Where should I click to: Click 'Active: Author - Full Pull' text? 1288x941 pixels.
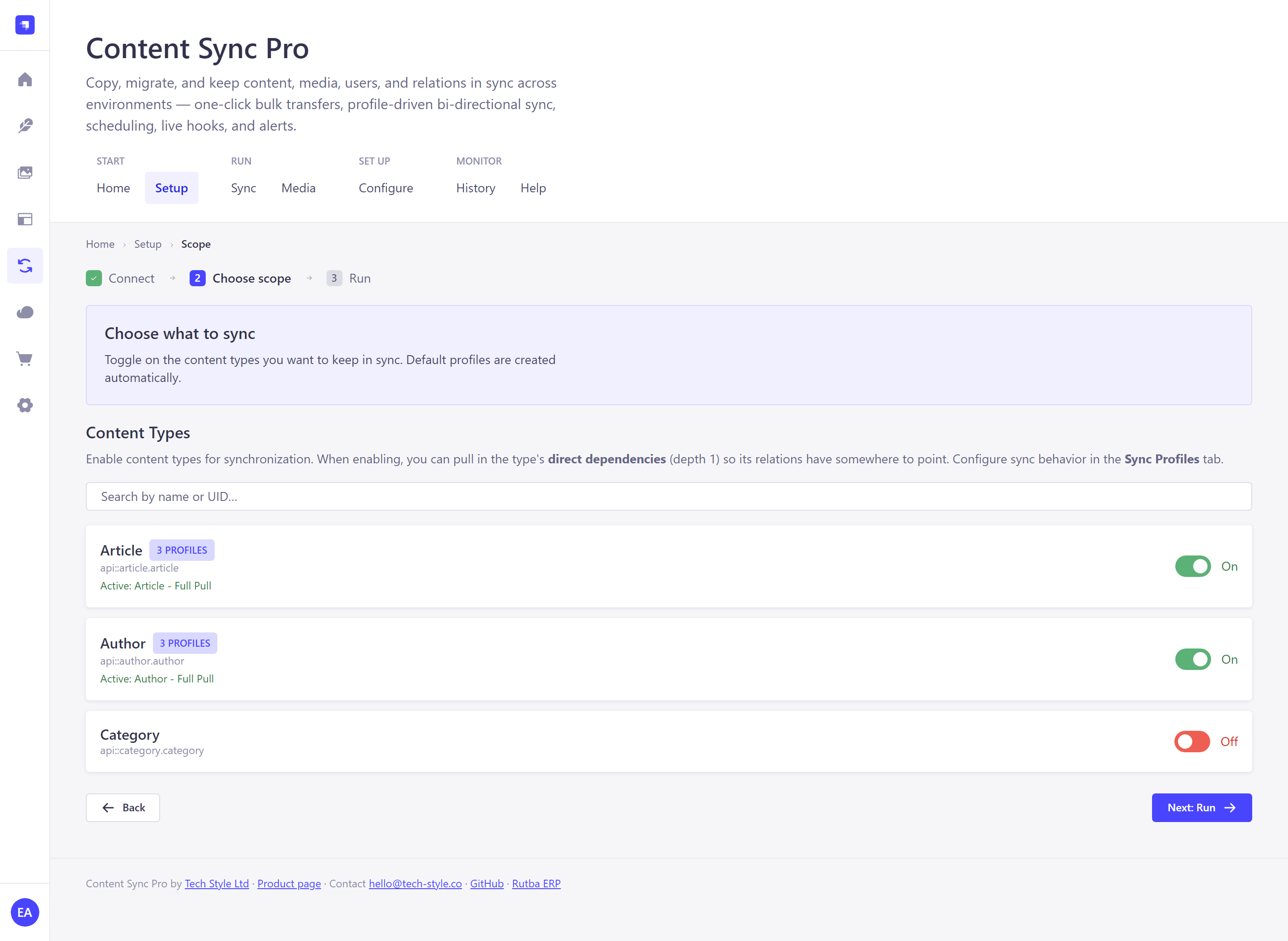pos(157,678)
